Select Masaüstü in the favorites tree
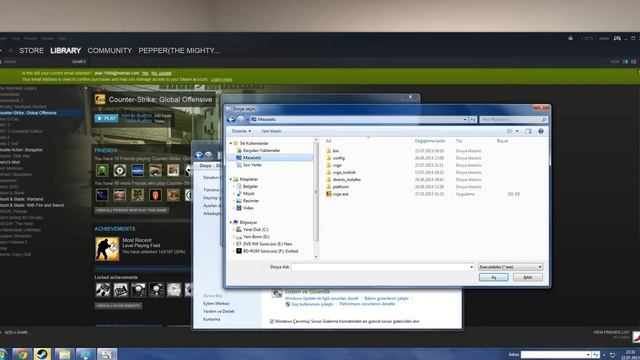Image resolution: width=640 pixels, height=360 pixels. (x=252, y=158)
